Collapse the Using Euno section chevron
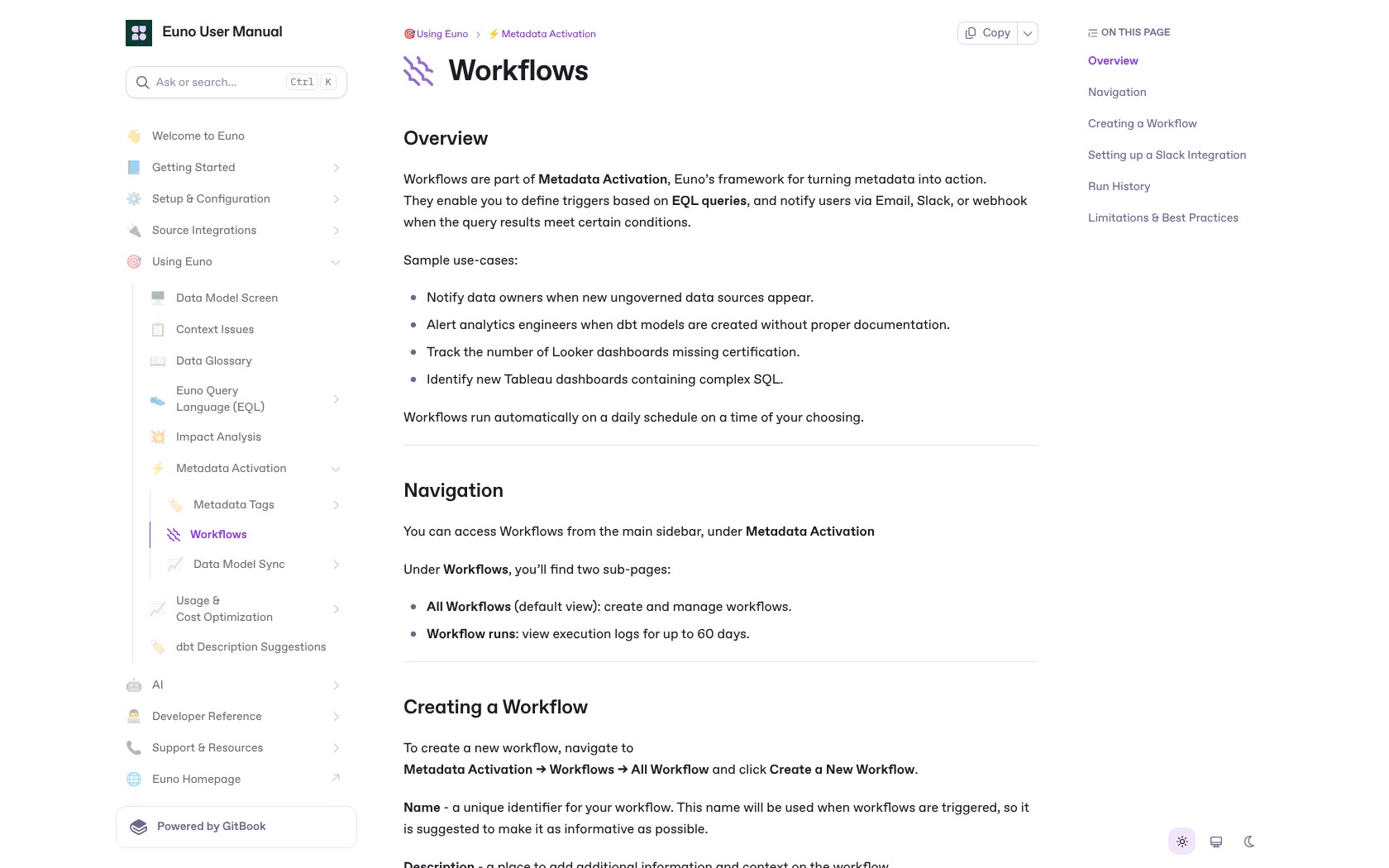Viewport: 1389px width, 868px height. pyautogui.click(x=336, y=262)
